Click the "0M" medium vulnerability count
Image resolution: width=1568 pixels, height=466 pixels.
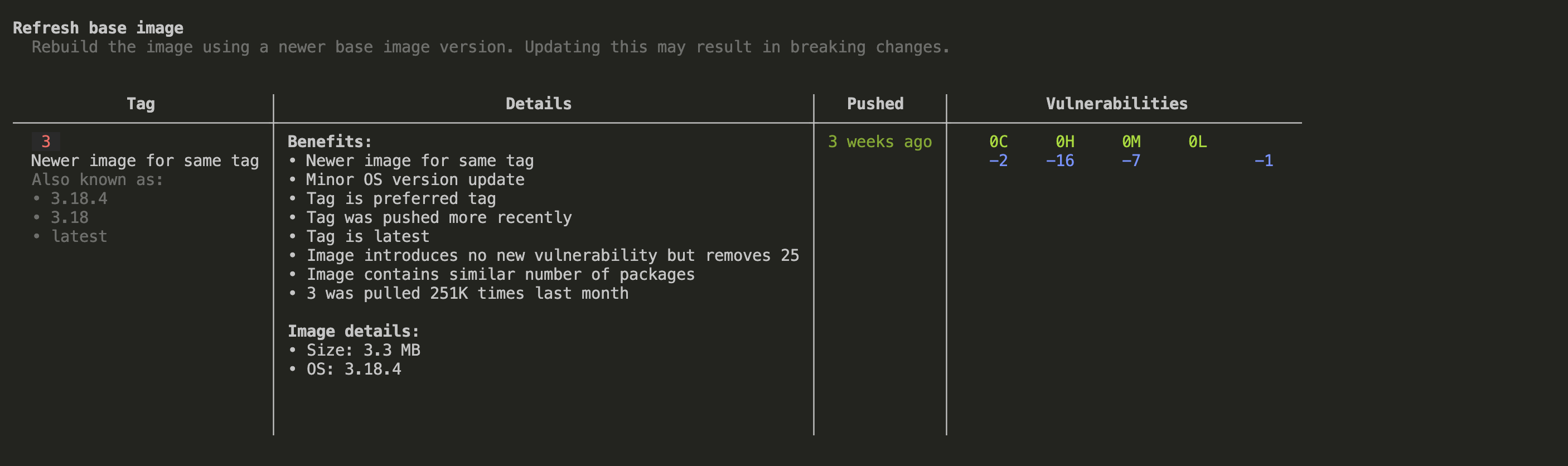pos(1131,142)
